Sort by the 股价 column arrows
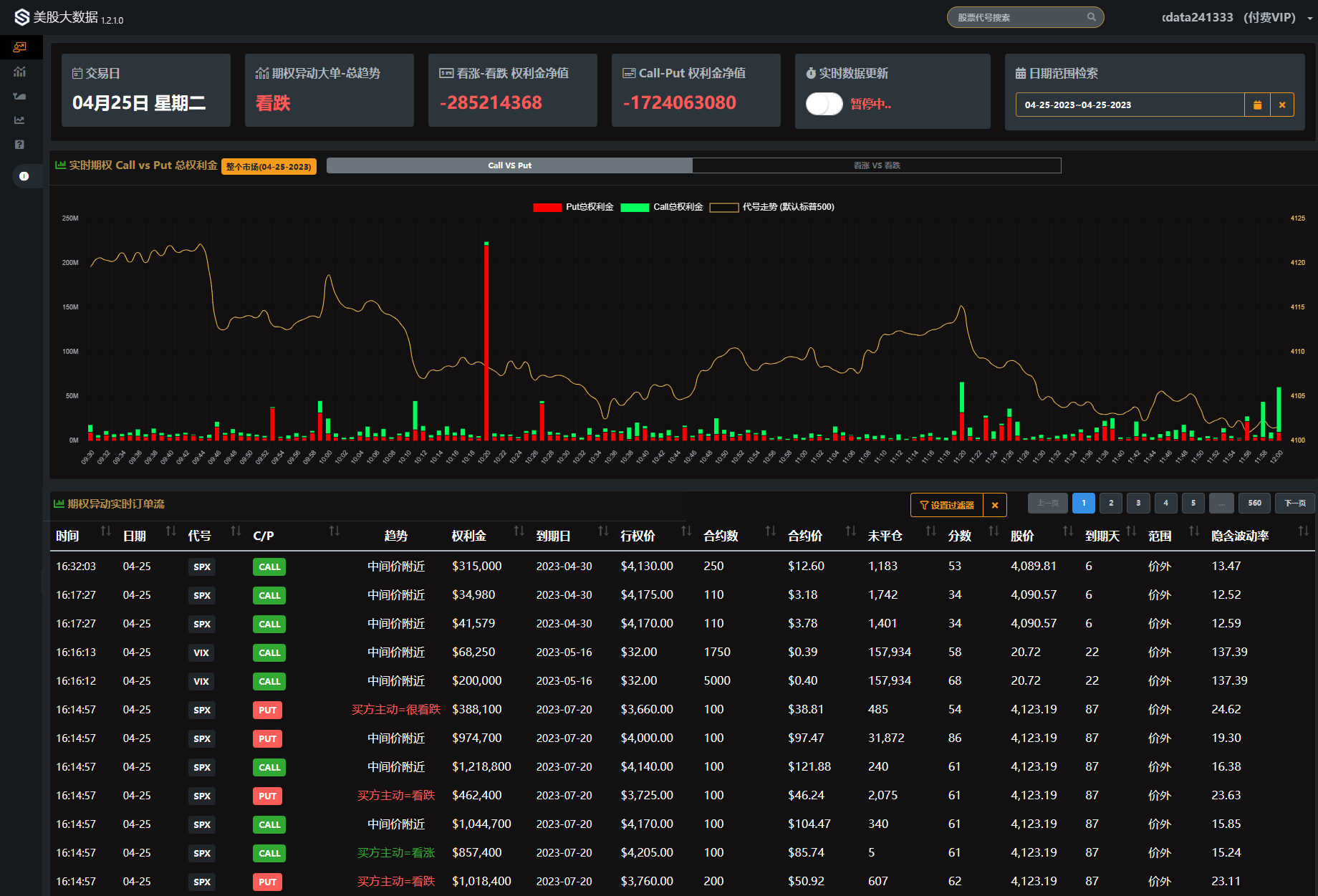This screenshot has height=896, width=1318. 1068,531
